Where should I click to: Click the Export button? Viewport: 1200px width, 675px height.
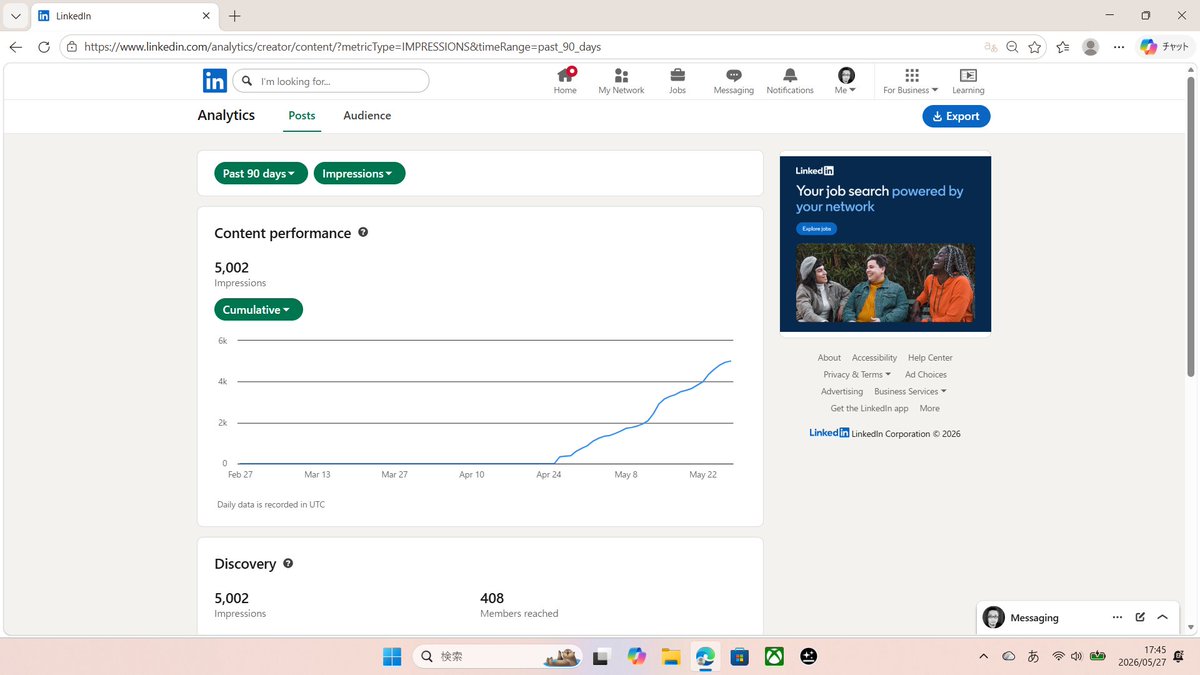[956, 116]
